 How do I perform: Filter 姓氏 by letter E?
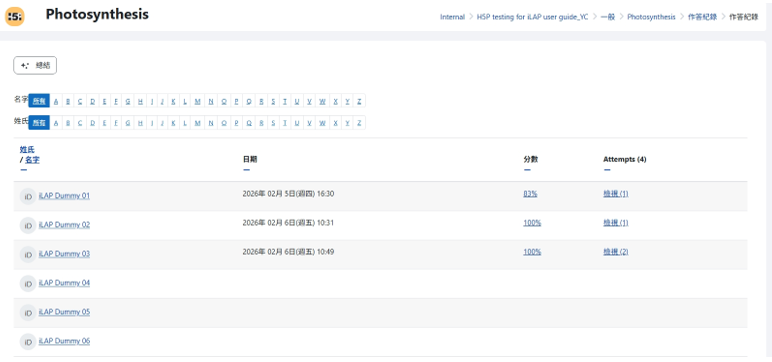click(104, 123)
